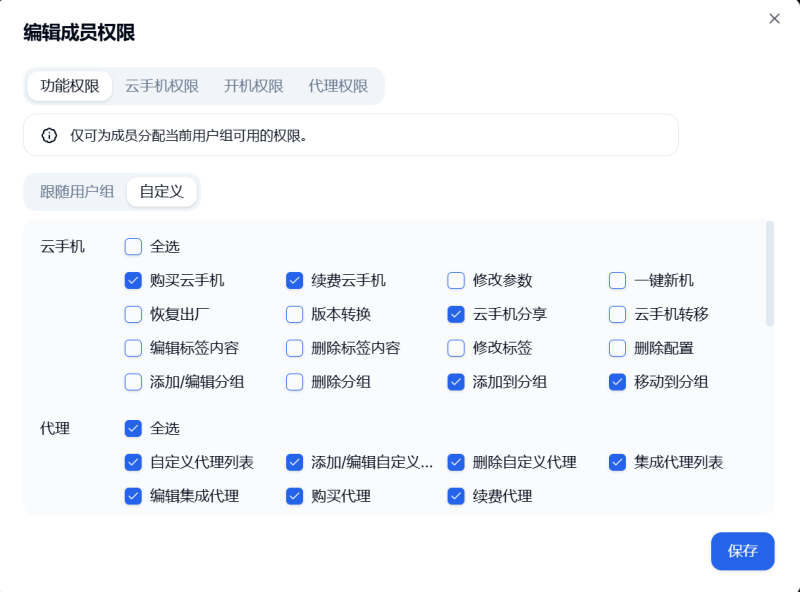Screen dimensions: 800x592
Task: Tick the 恢复出厂 checkbox
Action: pos(133,314)
